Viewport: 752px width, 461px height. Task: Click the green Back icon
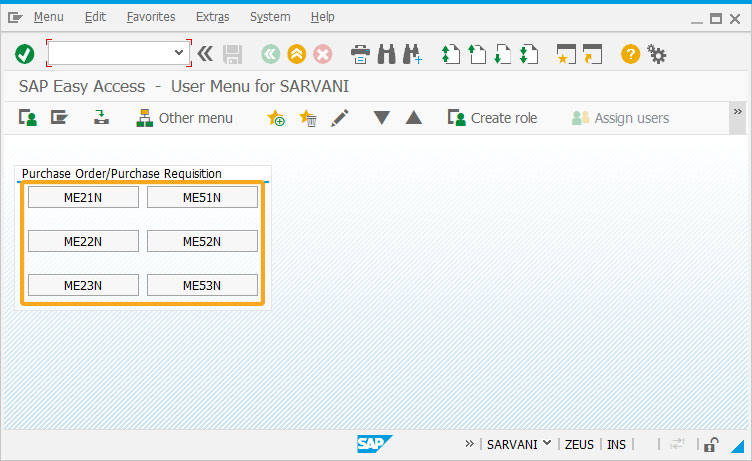click(270, 54)
